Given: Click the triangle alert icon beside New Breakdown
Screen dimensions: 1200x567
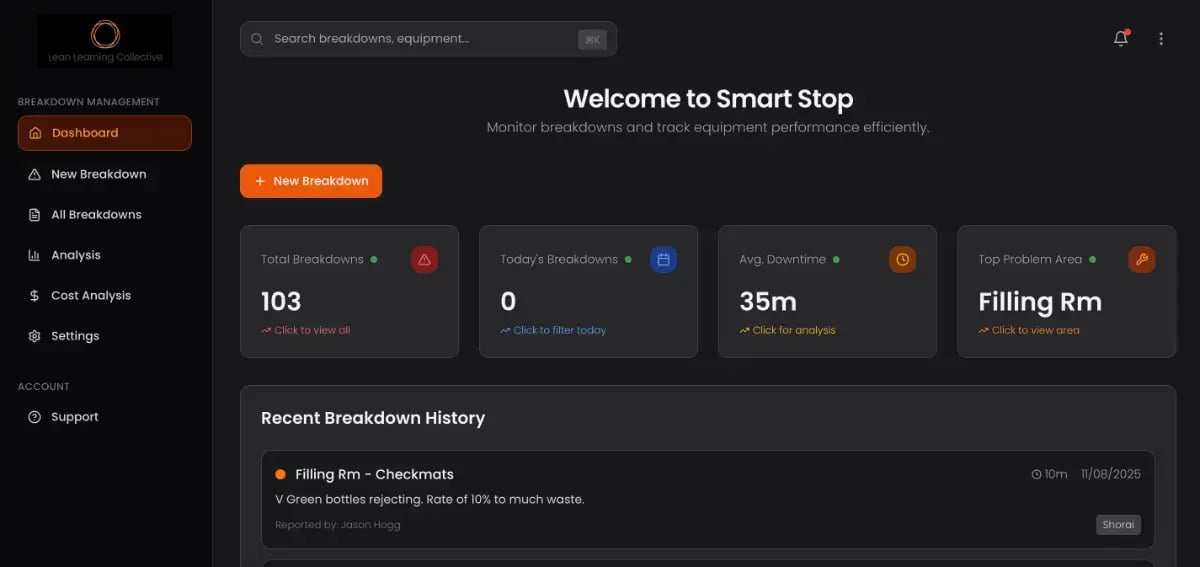Looking at the screenshot, I should point(35,174).
